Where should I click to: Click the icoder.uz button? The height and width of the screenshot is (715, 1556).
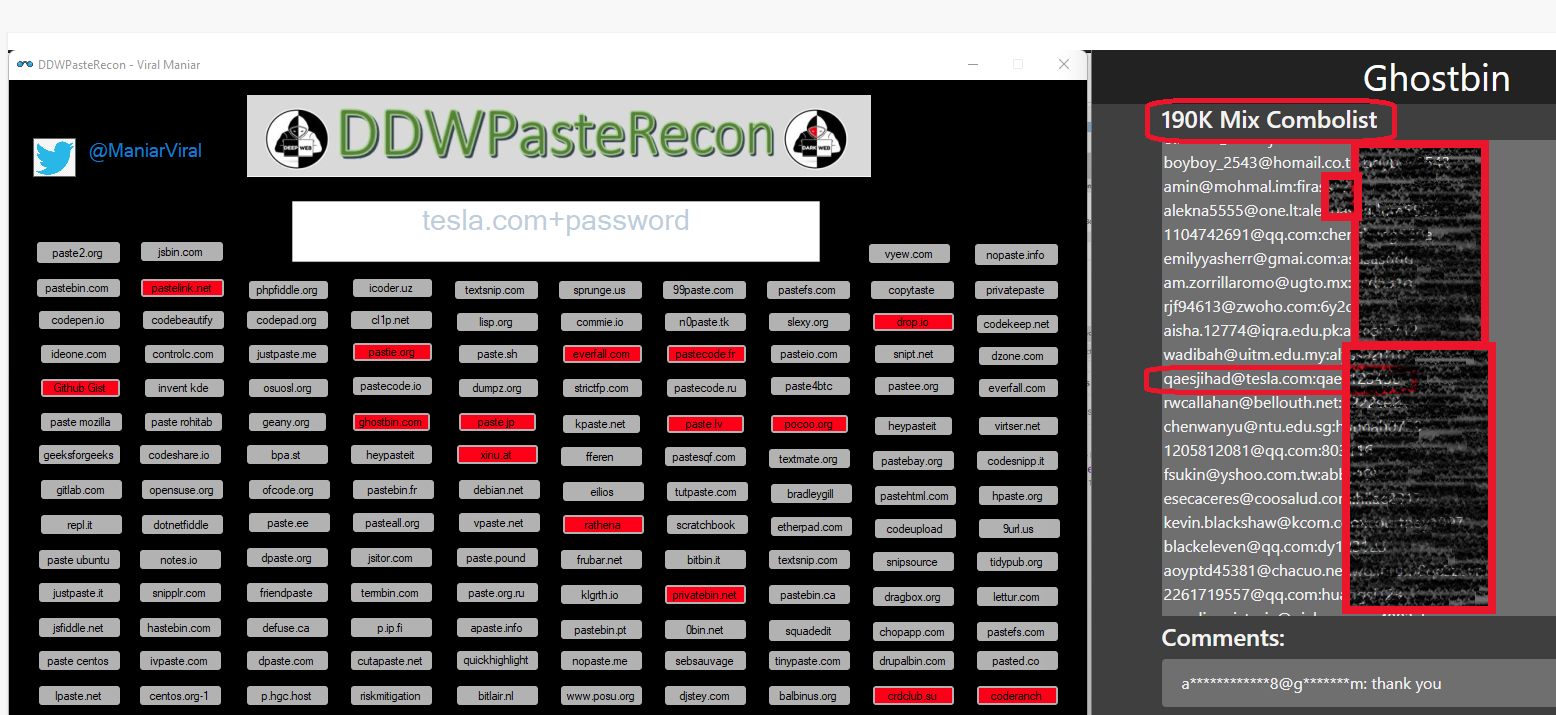point(391,288)
